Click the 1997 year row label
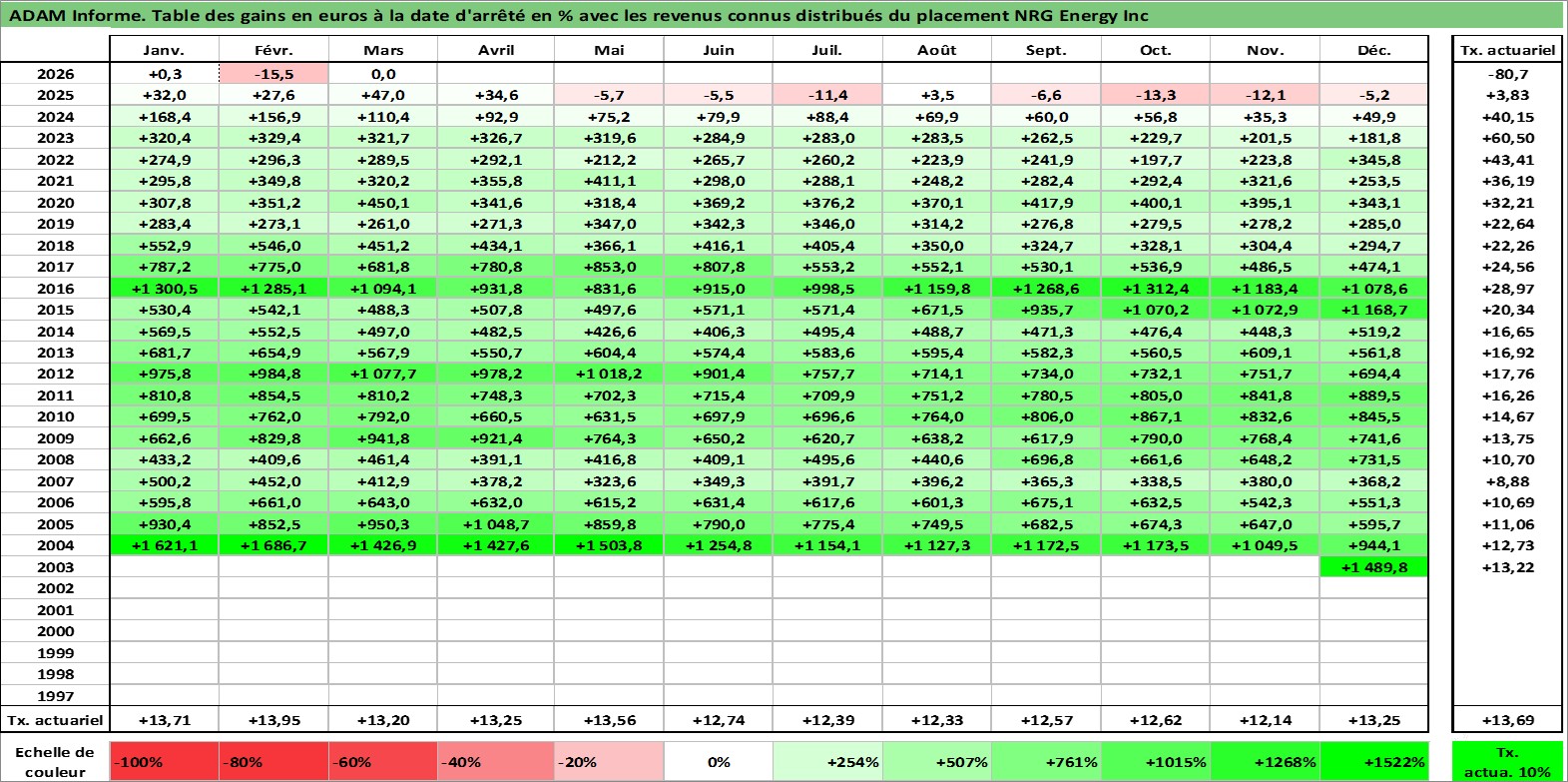Viewport: 1568px width, 782px height. click(x=55, y=696)
